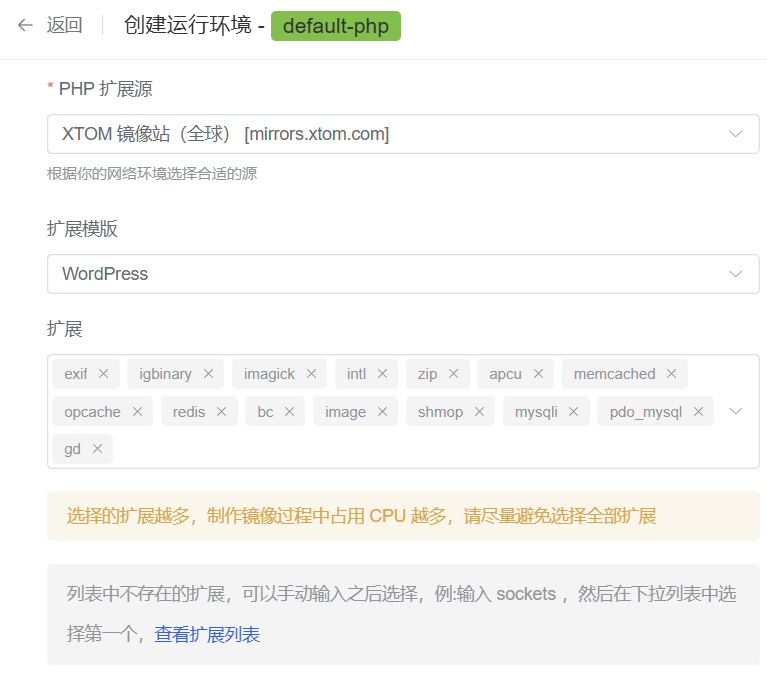Remove the bc extension tag
767x679 pixels.
(290, 411)
